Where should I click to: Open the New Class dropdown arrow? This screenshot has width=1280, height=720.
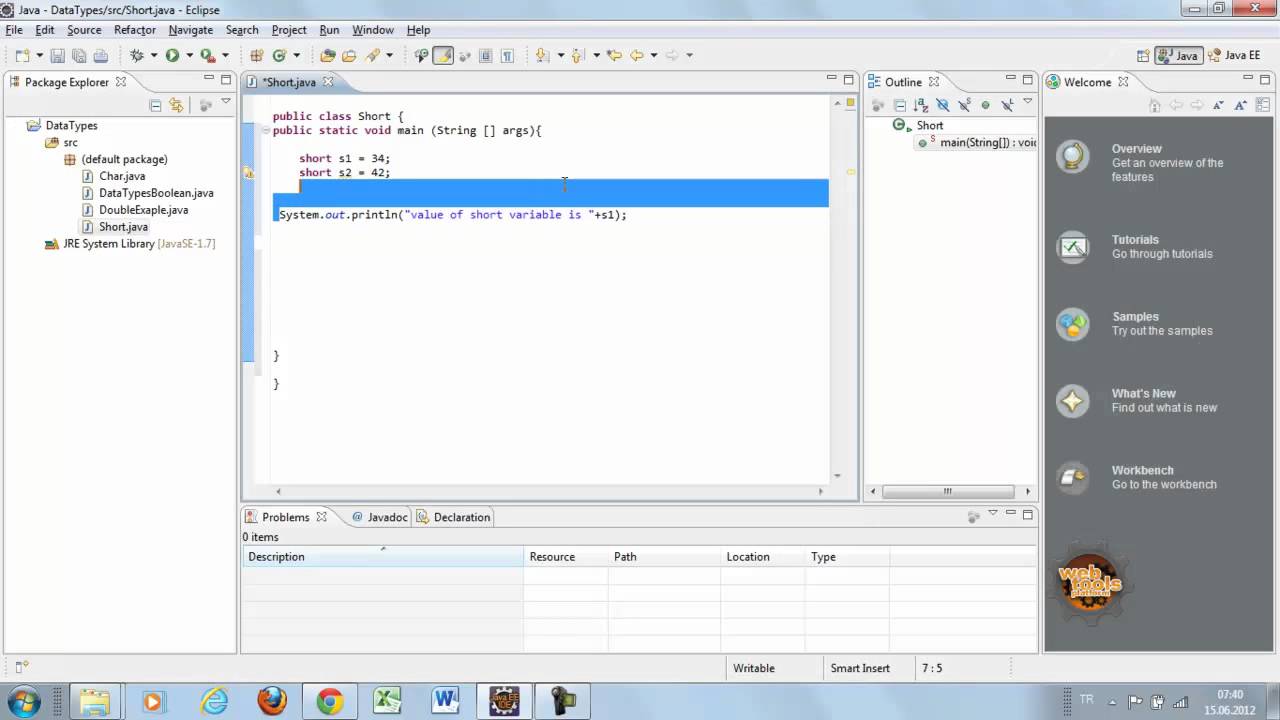296,56
